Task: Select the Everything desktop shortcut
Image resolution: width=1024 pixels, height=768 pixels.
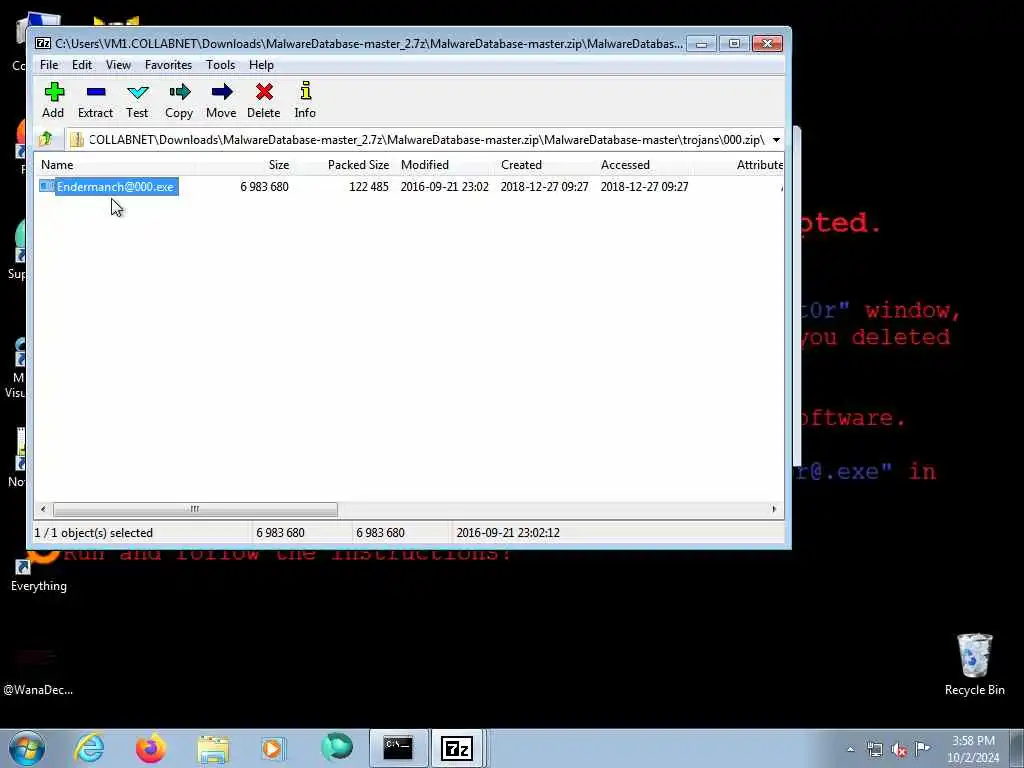Action: point(39,573)
